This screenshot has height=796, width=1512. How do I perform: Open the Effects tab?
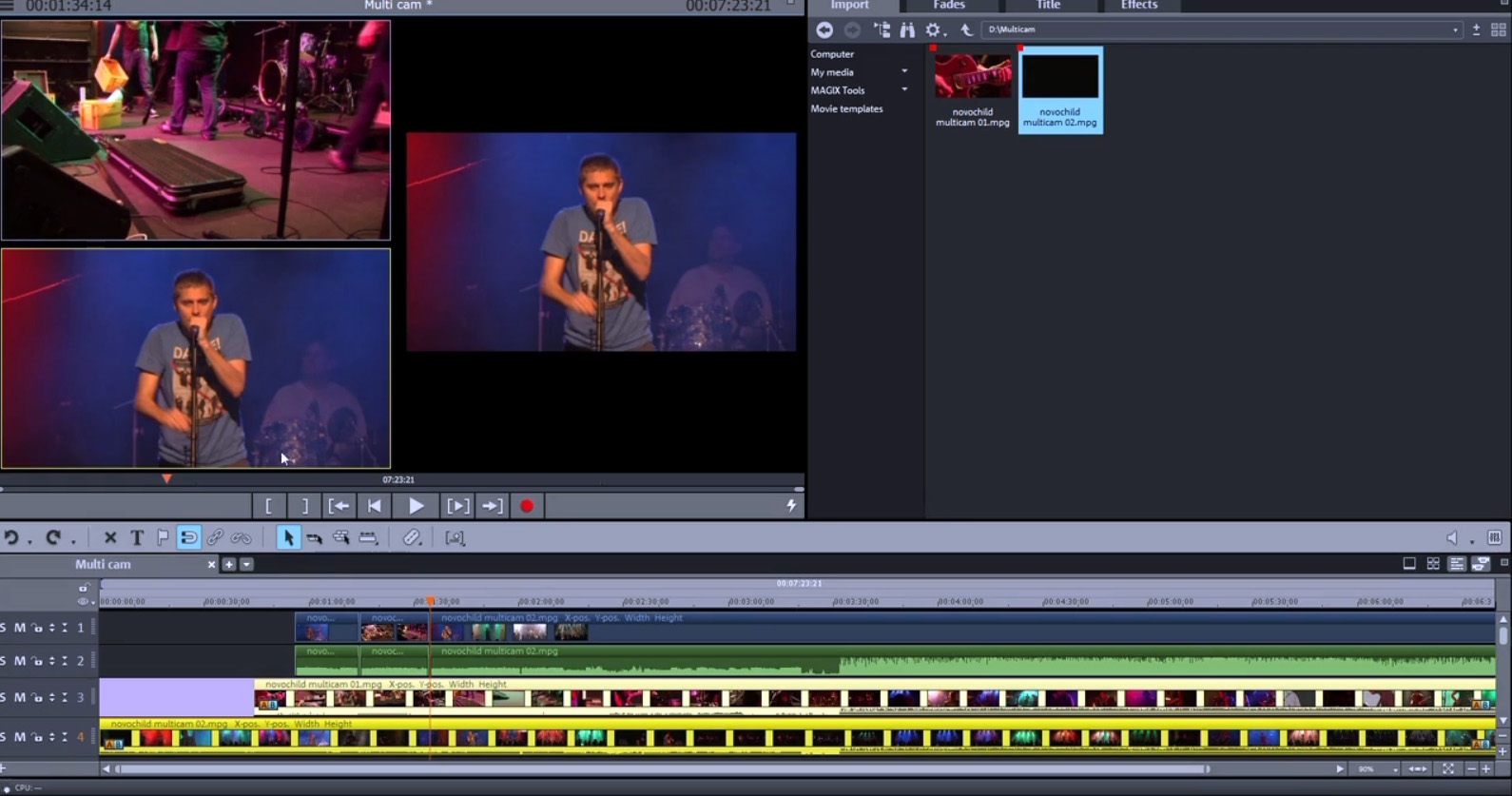(x=1138, y=6)
